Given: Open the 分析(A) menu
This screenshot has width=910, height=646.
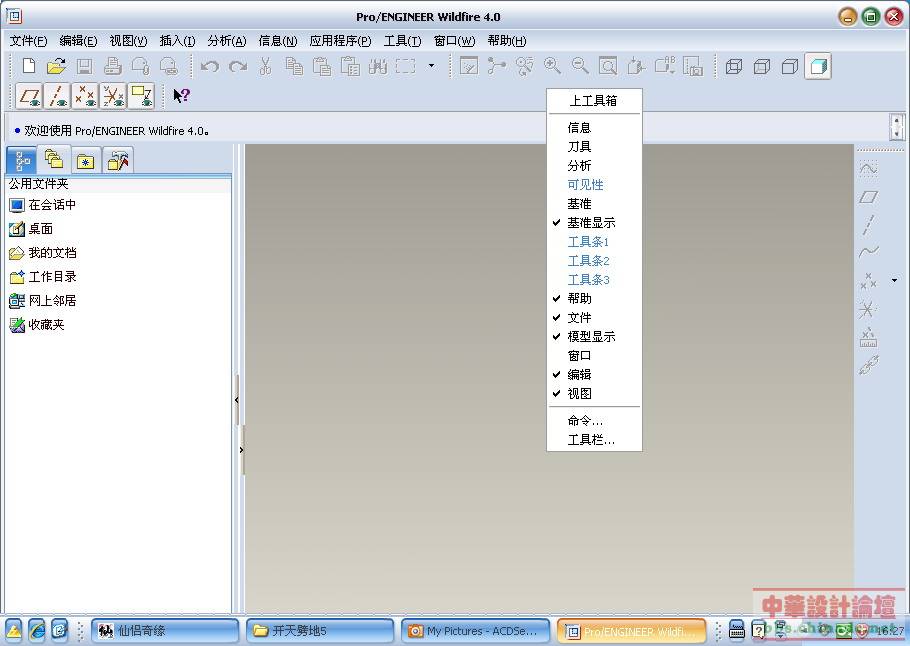Looking at the screenshot, I should click(227, 41).
